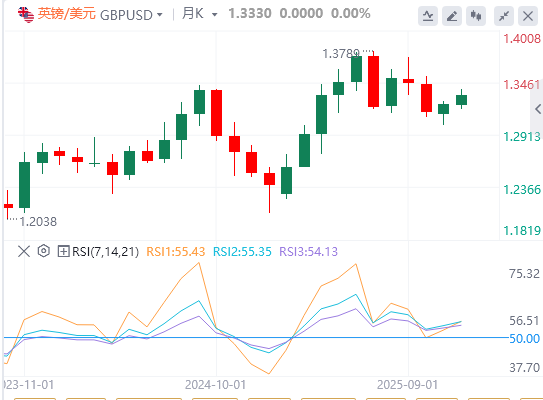Open the indicator line chart icon

point(428,16)
